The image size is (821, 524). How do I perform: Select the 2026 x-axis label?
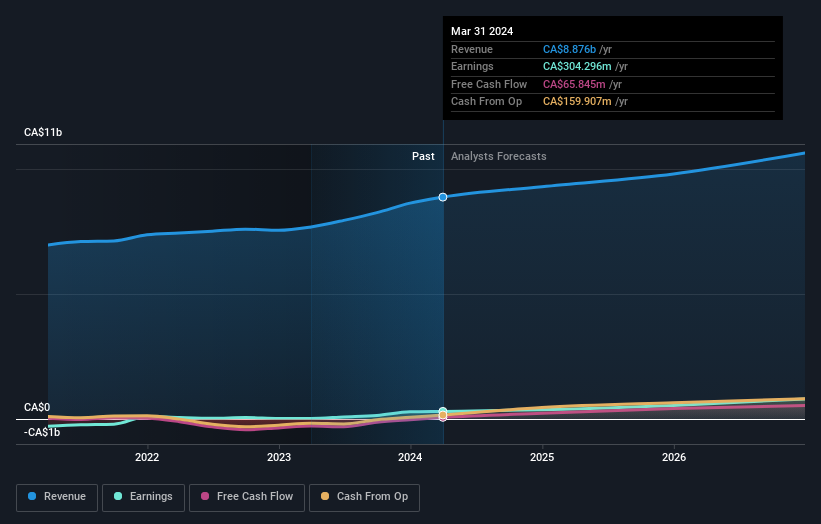pos(674,457)
